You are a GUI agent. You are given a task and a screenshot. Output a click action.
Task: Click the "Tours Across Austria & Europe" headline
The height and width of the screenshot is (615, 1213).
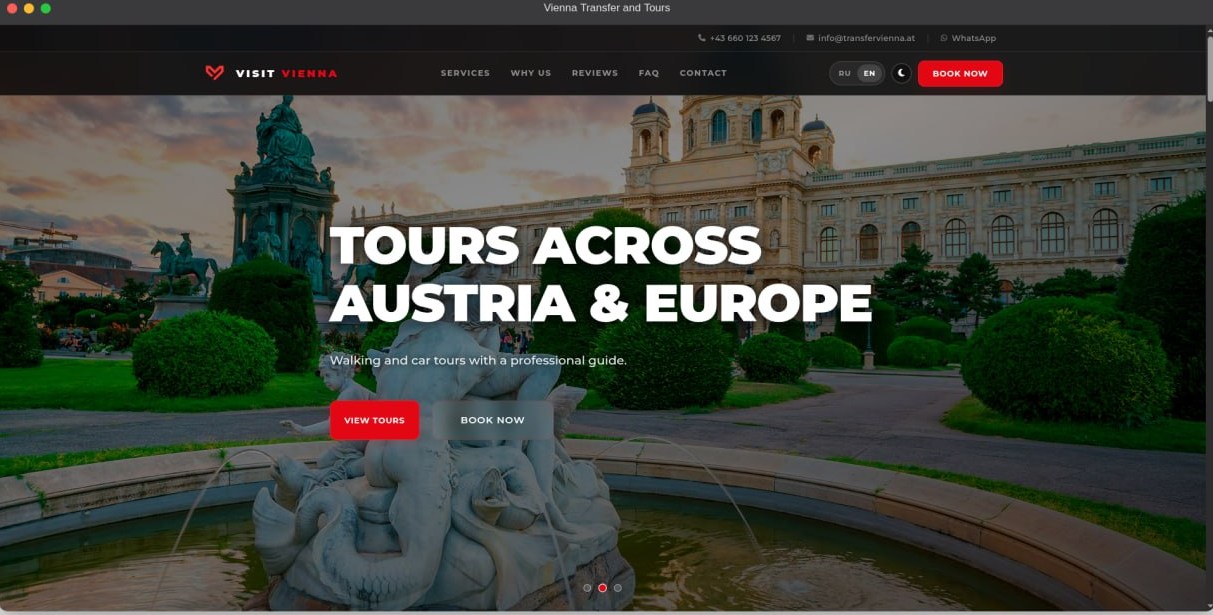(600, 274)
